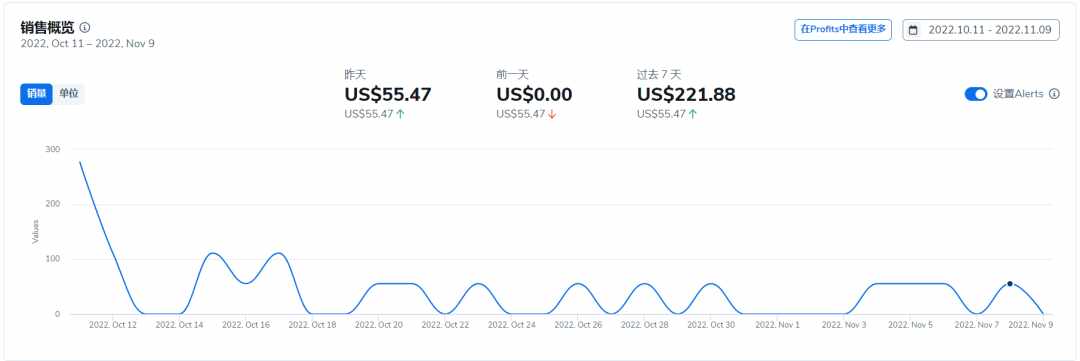This screenshot has height=361, width=1080.
Task: Switch to the 单位 tab
Action: pos(68,94)
